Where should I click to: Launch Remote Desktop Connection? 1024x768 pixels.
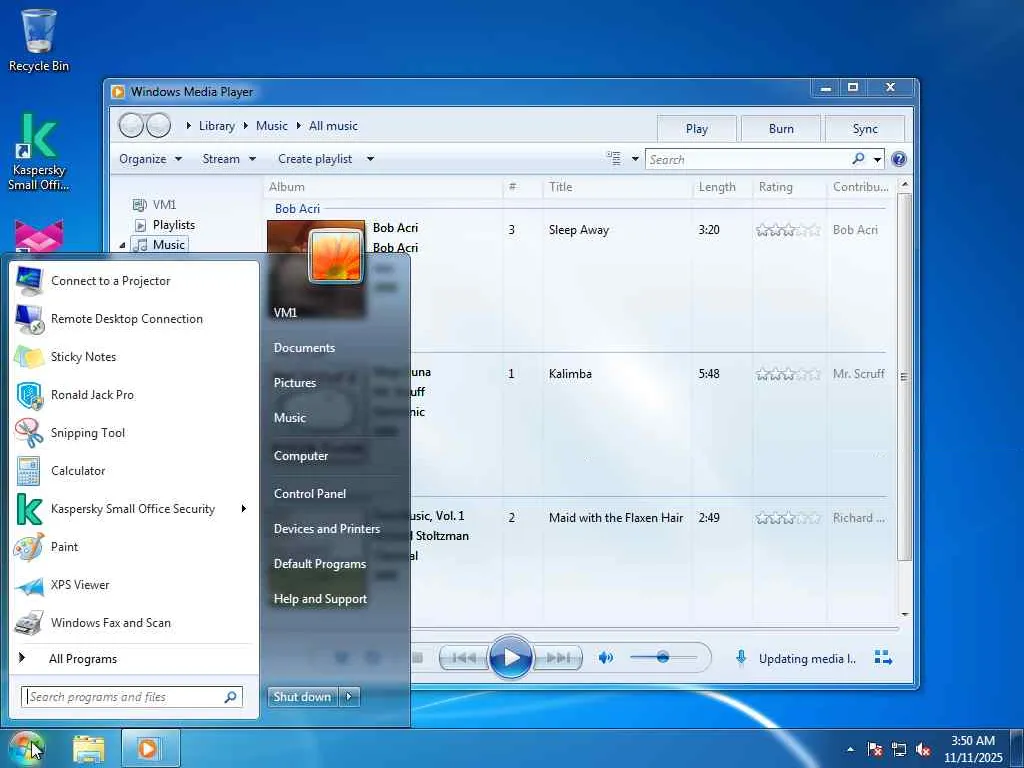134,319
